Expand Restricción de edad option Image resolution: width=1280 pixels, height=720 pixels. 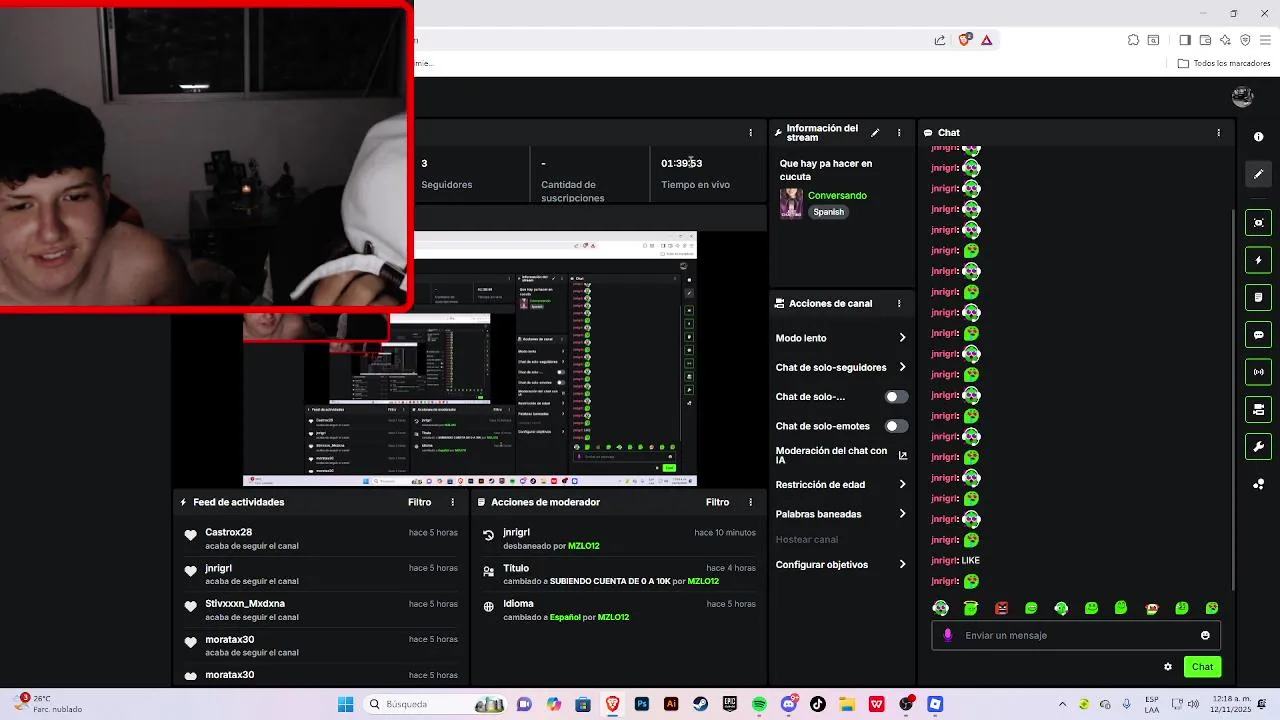[x=841, y=484]
